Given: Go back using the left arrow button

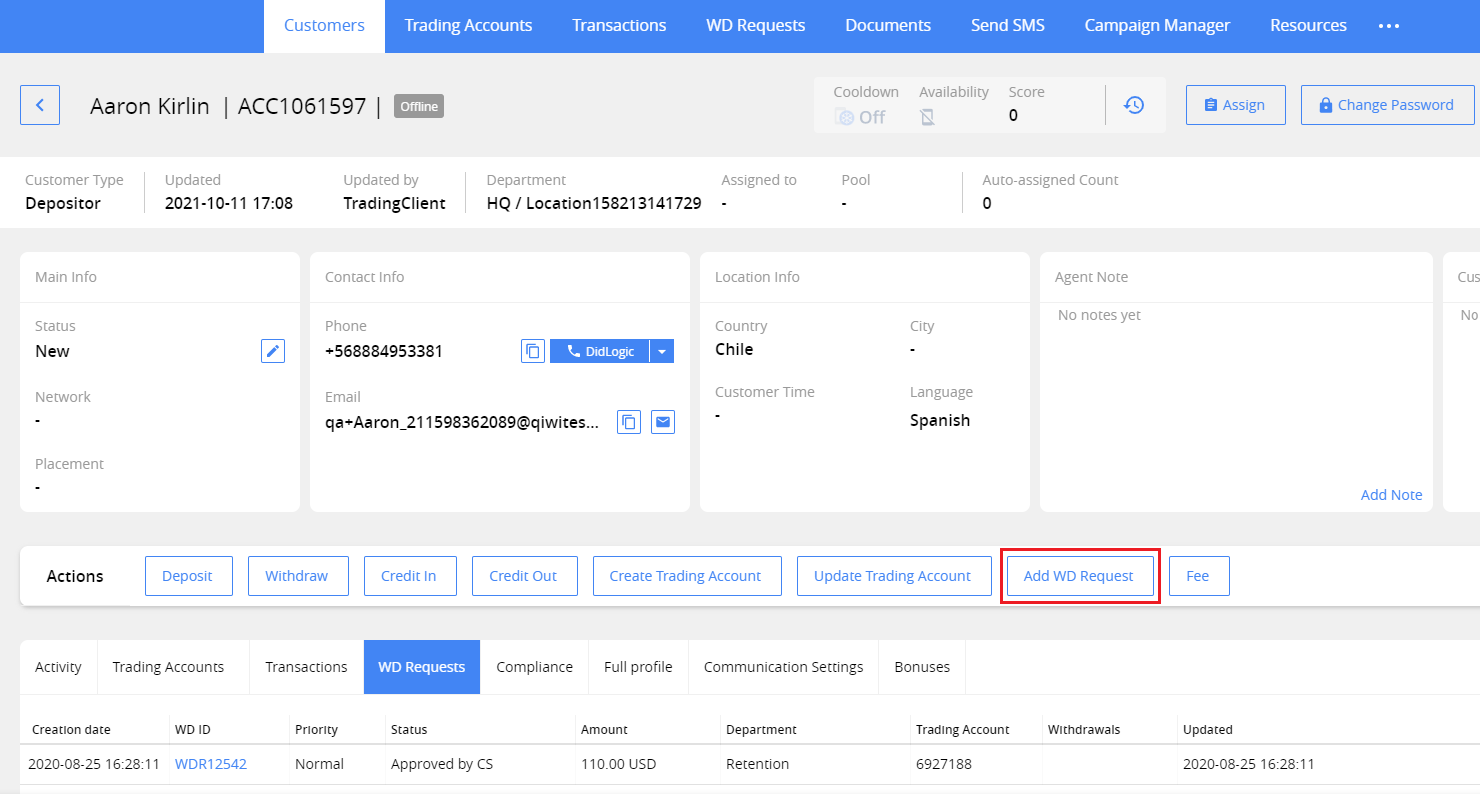Looking at the screenshot, I should coord(39,104).
